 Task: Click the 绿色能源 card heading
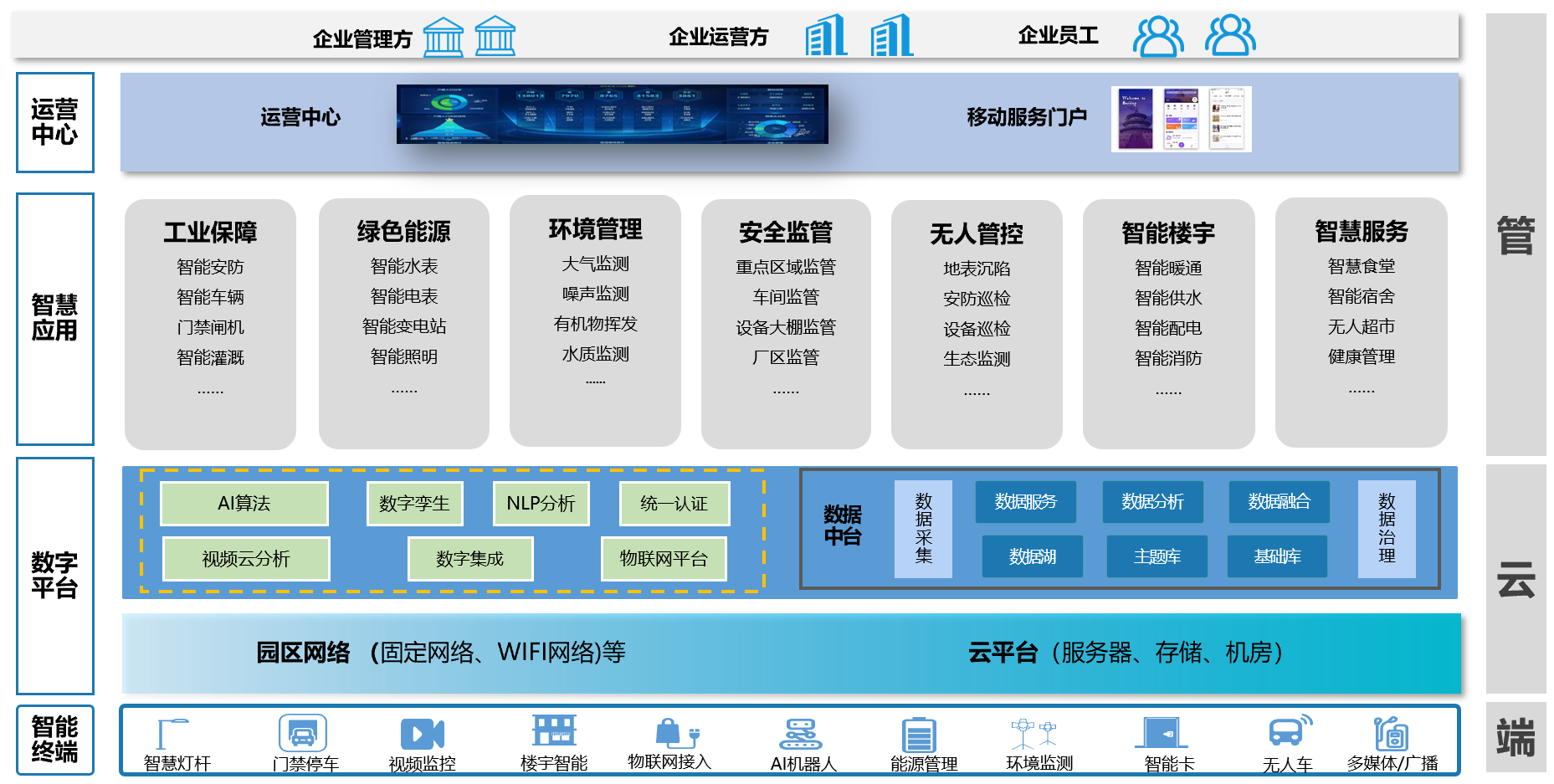pos(404,231)
